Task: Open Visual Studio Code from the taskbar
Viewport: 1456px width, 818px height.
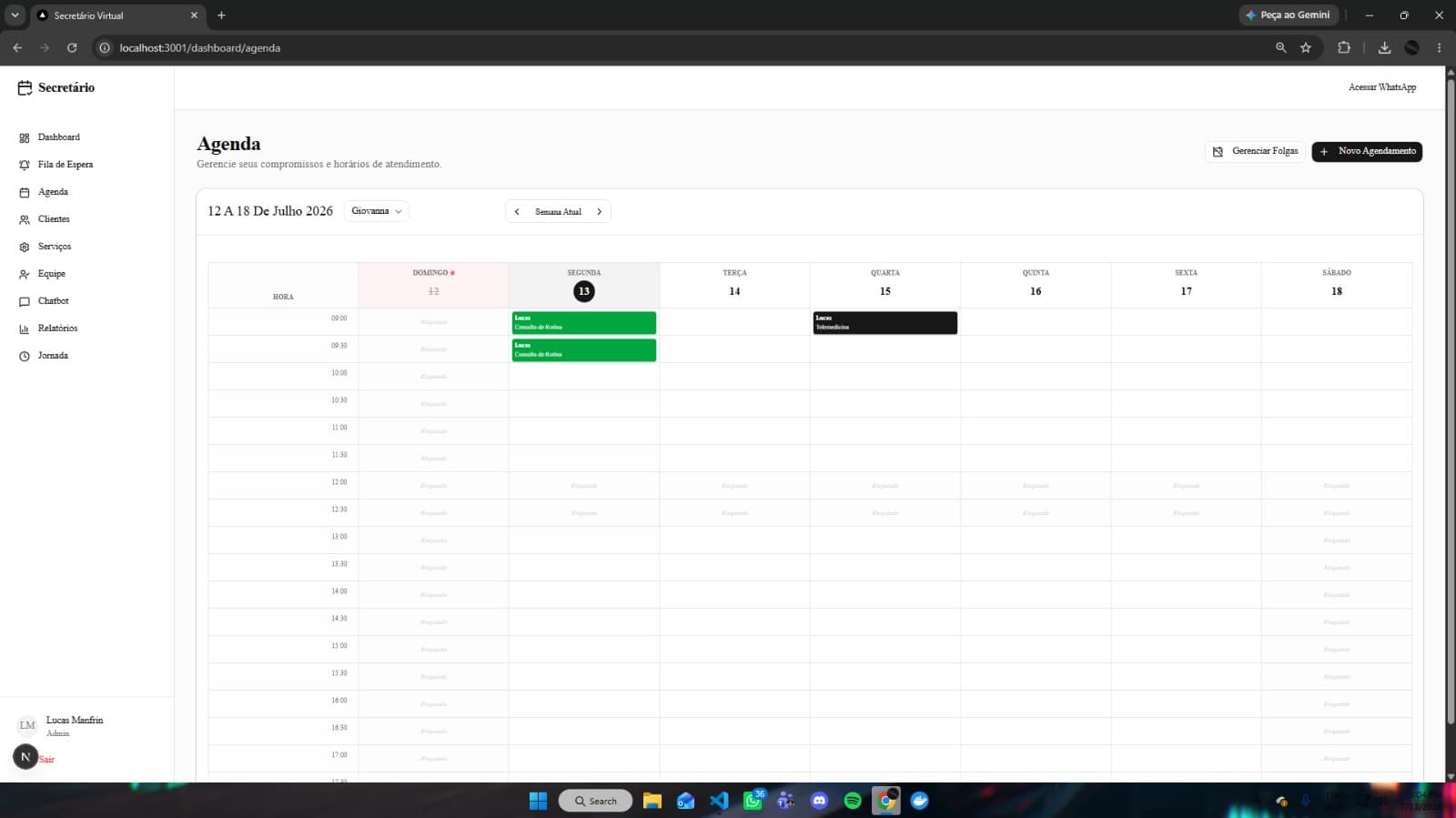Action: point(719,801)
